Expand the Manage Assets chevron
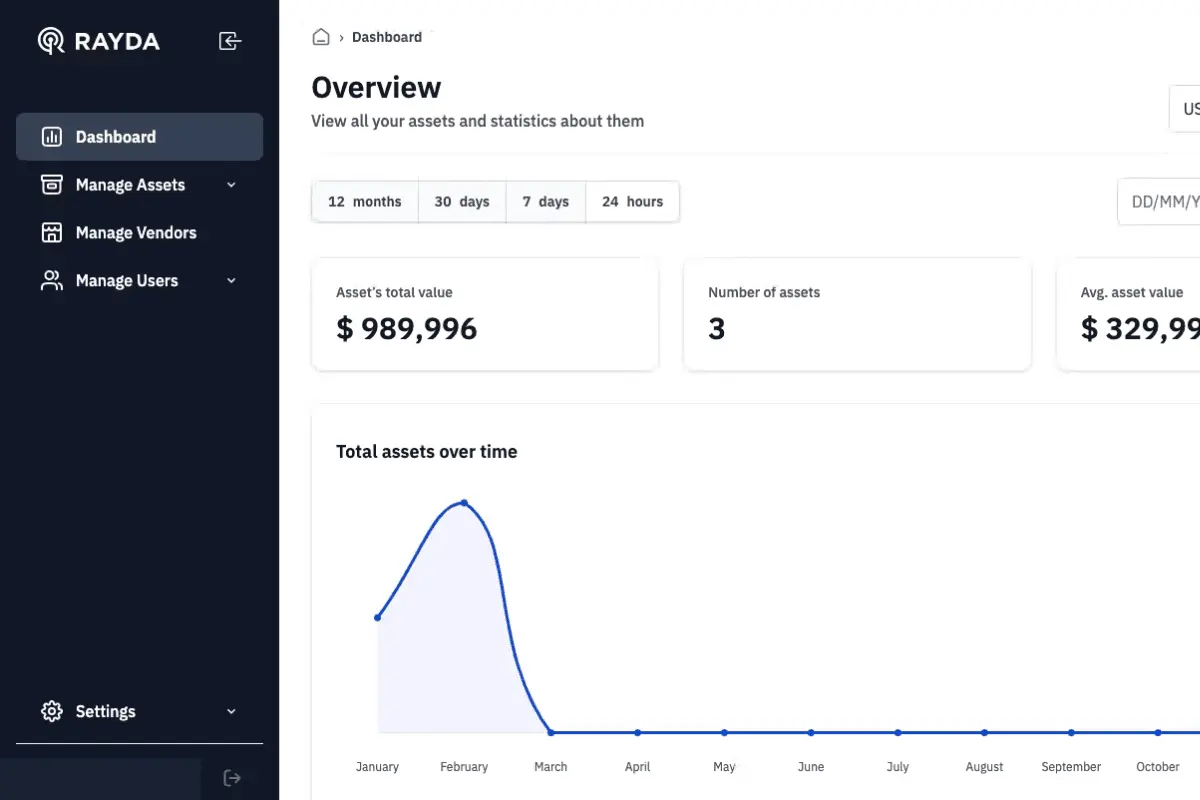1200x800 pixels. (x=231, y=185)
